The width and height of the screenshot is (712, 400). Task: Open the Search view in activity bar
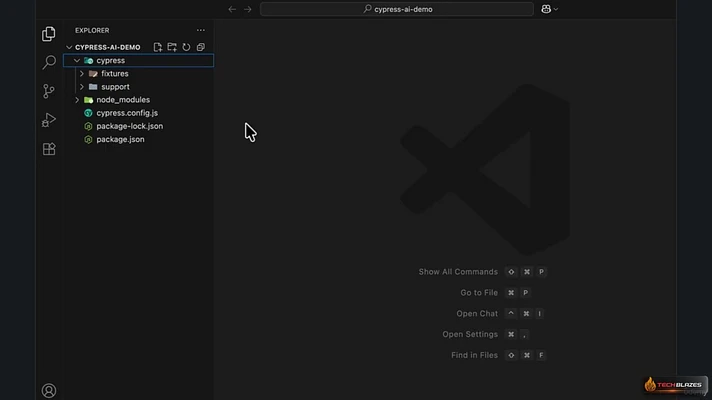[x=49, y=62]
